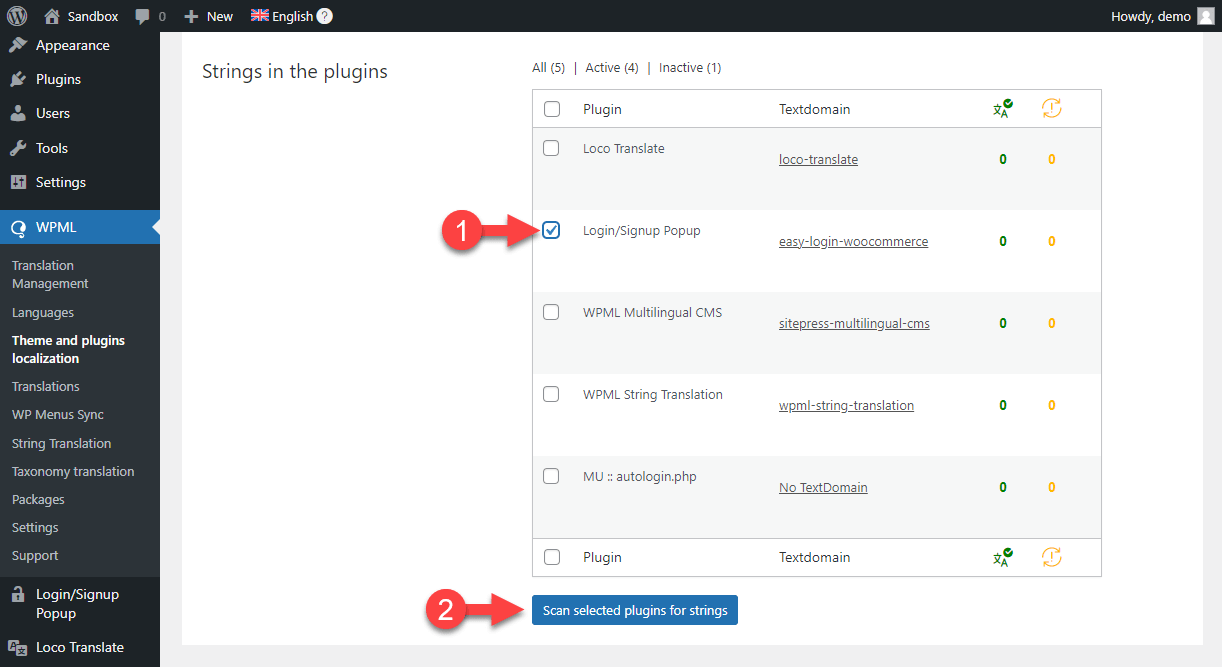
Task: Toggle the select-all checkbox in table header
Action: (551, 108)
